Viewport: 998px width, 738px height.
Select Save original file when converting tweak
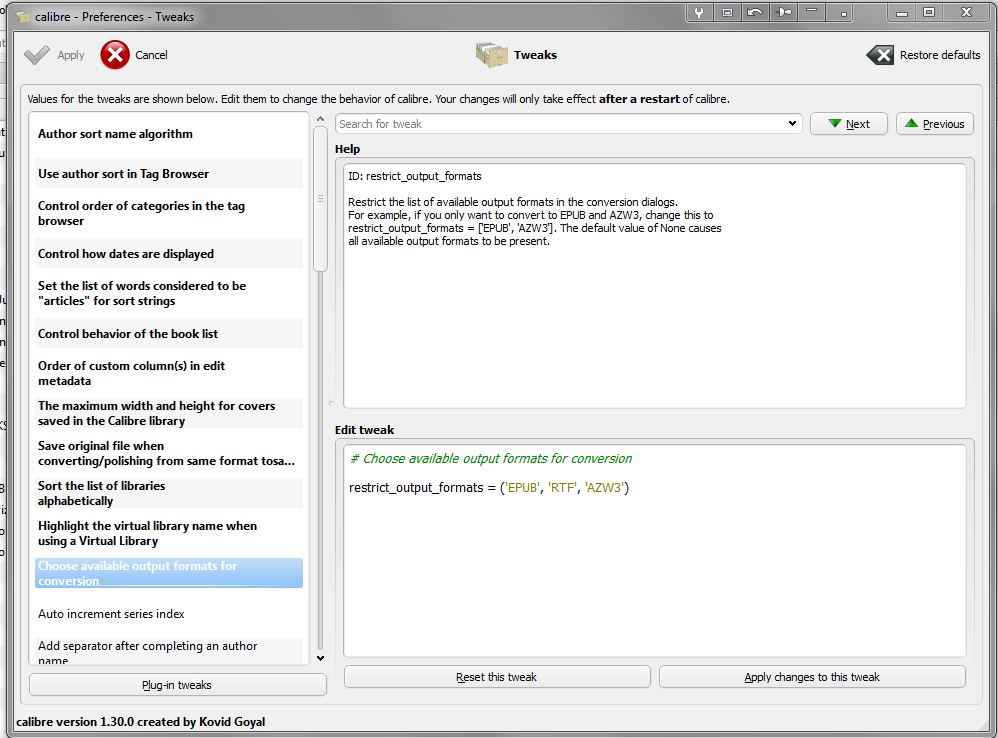[x=169, y=453]
